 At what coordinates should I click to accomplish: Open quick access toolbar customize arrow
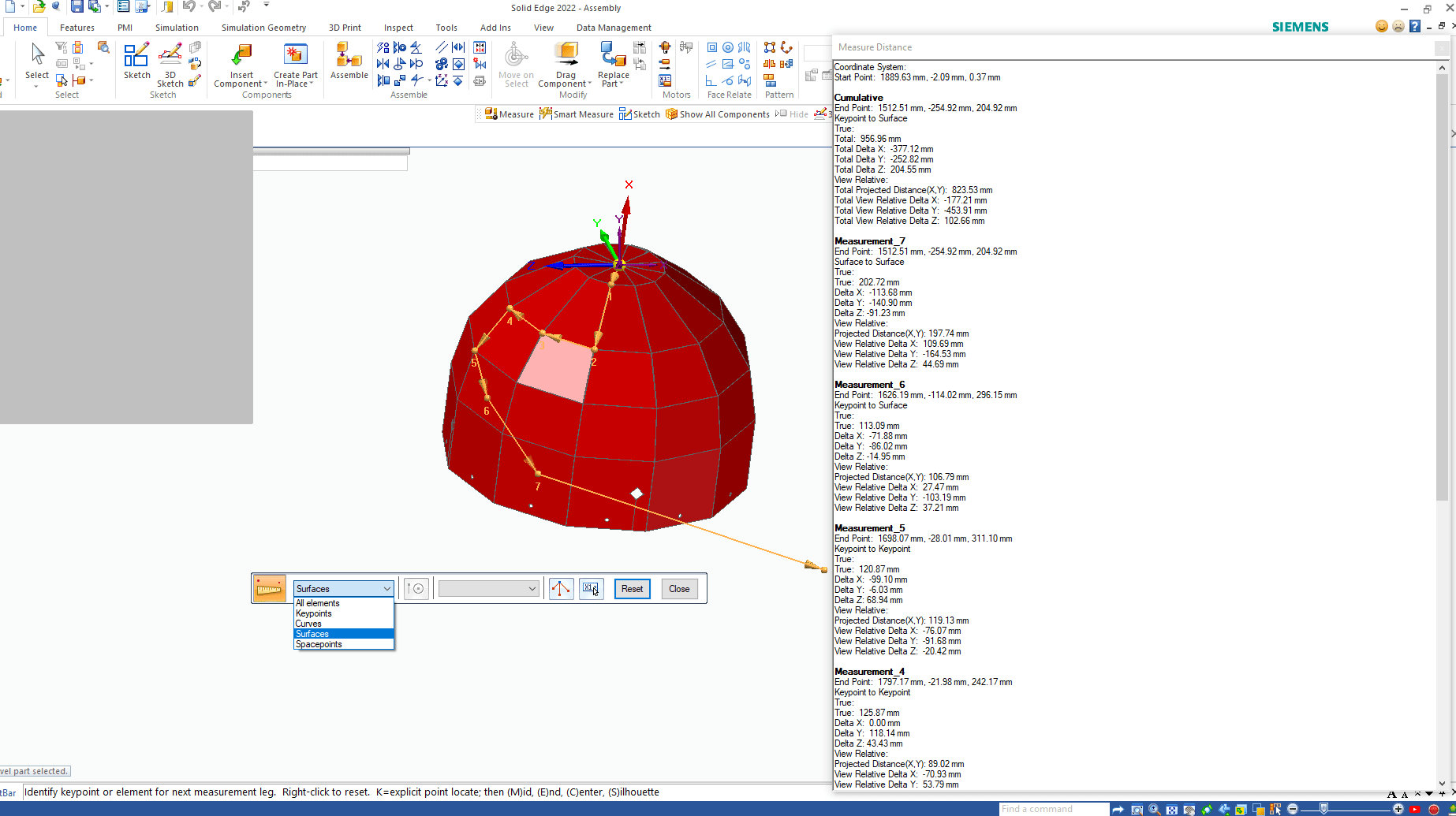[267, 6]
